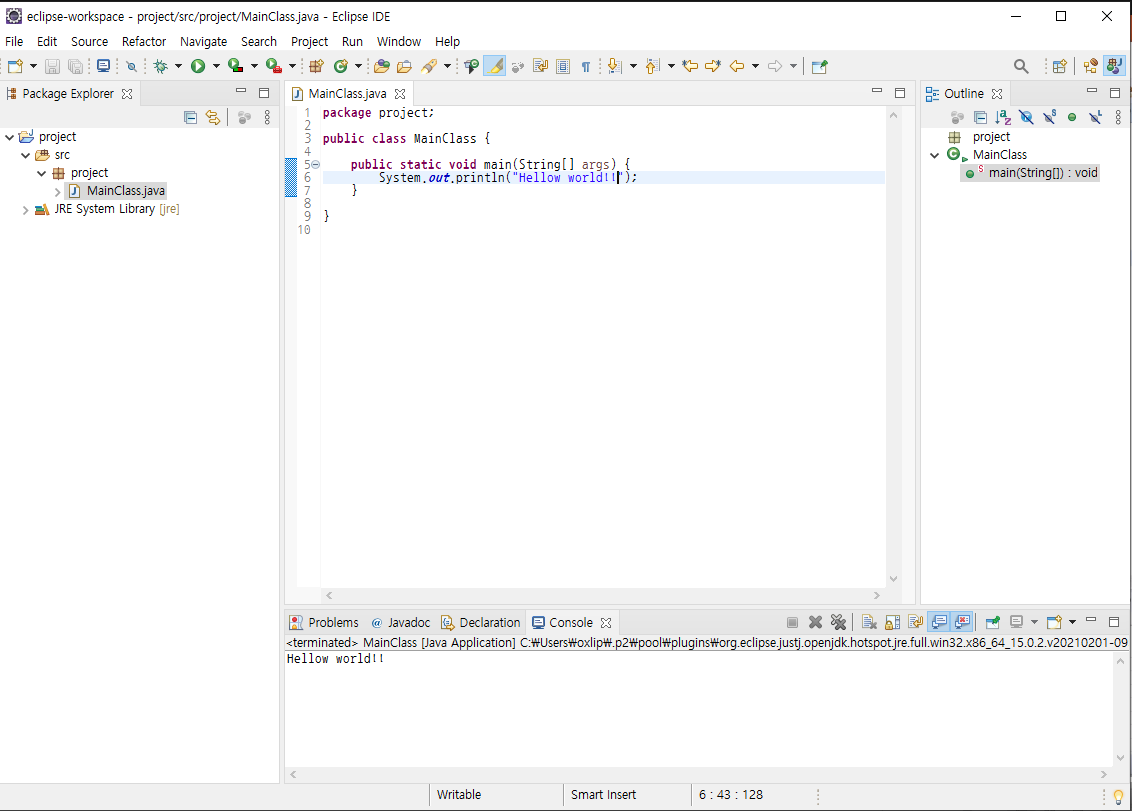
Task: Click the Run Last Tool (External Tools) icon
Action: [x=274, y=66]
